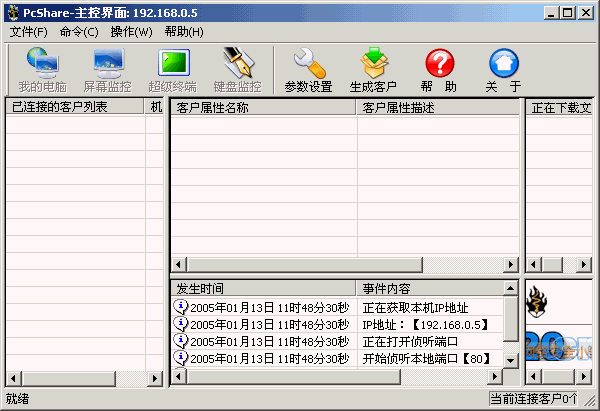Open the 帮助(H) menu in menu bar
Image resolution: width=600 pixels, height=411 pixels.
tap(184, 32)
